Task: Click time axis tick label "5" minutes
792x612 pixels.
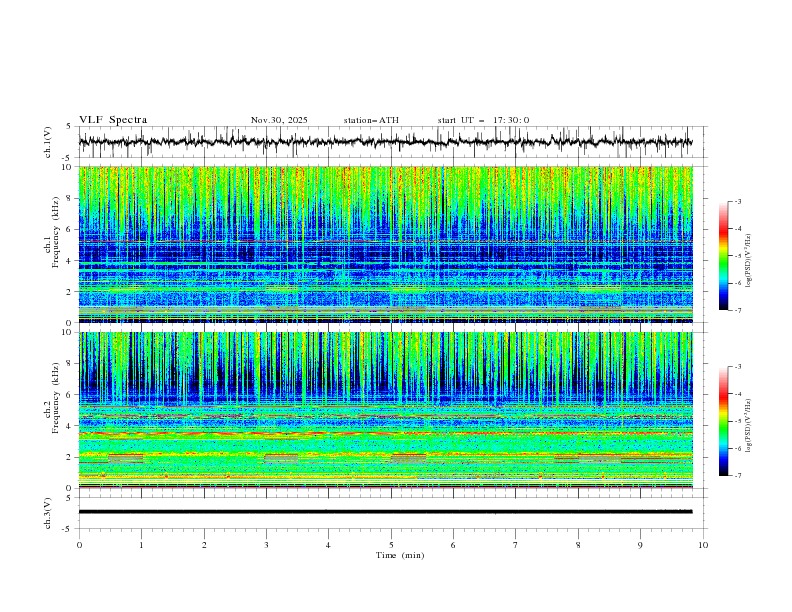Action: 391,545
